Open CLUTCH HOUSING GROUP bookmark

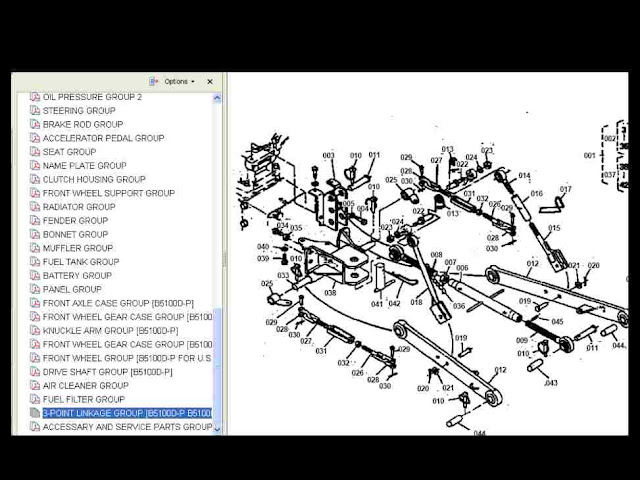pos(94,180)
